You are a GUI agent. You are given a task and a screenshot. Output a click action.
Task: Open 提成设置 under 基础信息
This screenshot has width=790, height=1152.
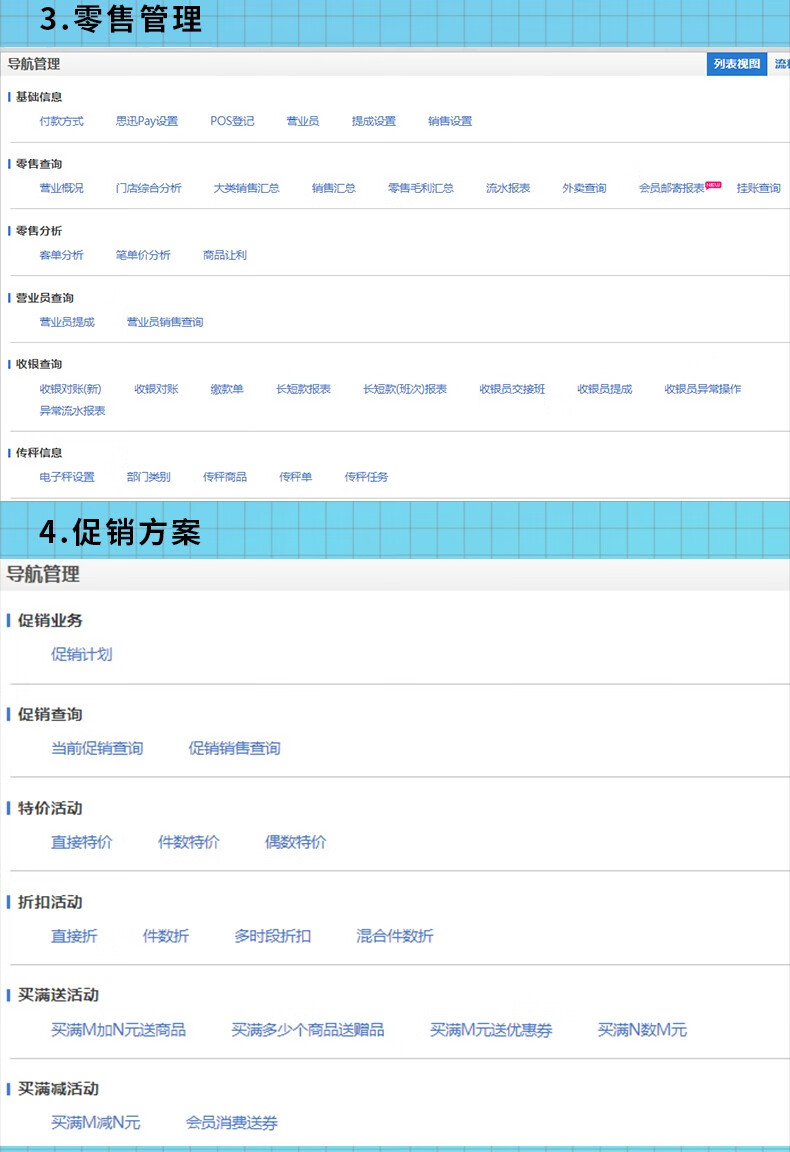[373, 121]
